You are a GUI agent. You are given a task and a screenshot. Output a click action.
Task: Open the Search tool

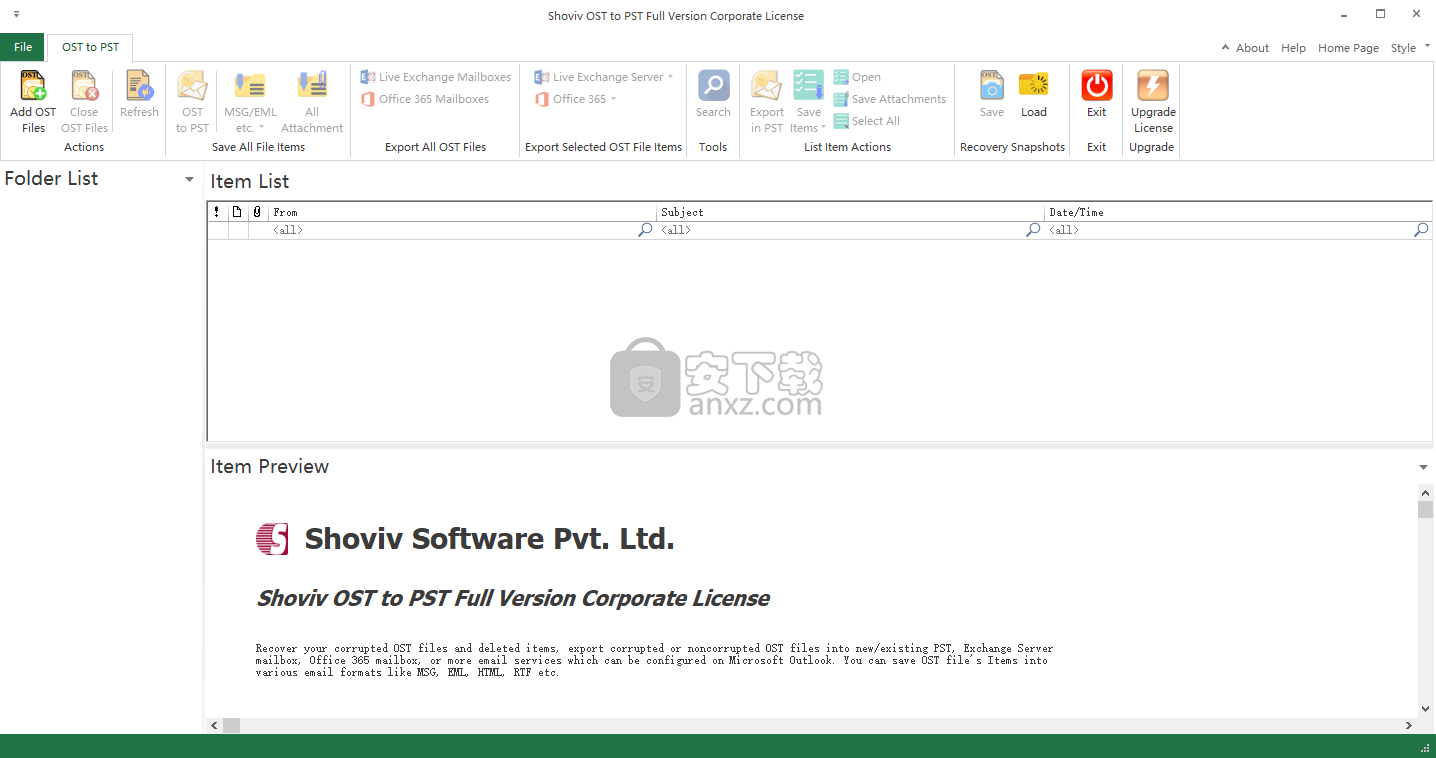[x=713, y=95]
